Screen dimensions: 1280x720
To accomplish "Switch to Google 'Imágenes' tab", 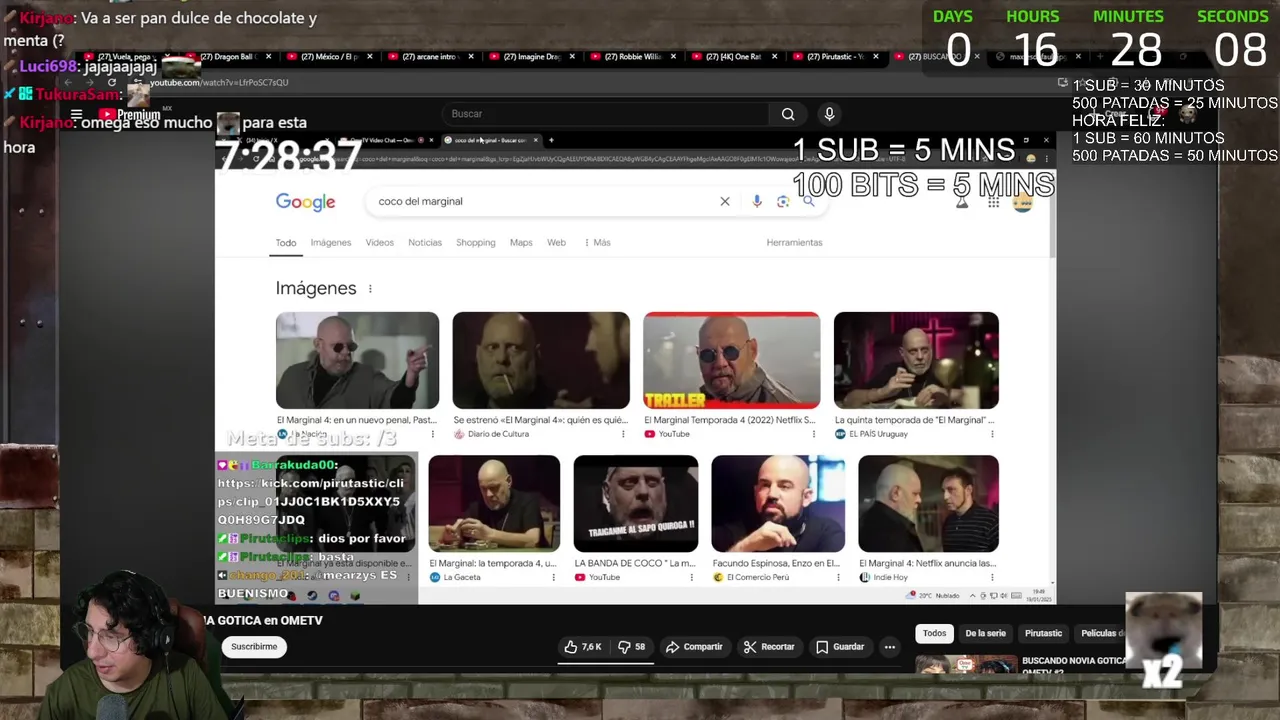I will [x=330, y=243].
